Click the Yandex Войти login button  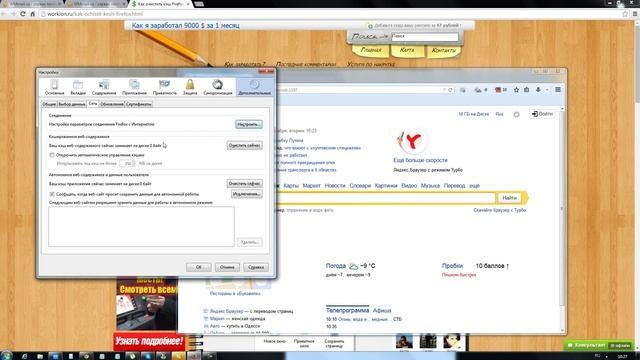click(x=542, y=114)
